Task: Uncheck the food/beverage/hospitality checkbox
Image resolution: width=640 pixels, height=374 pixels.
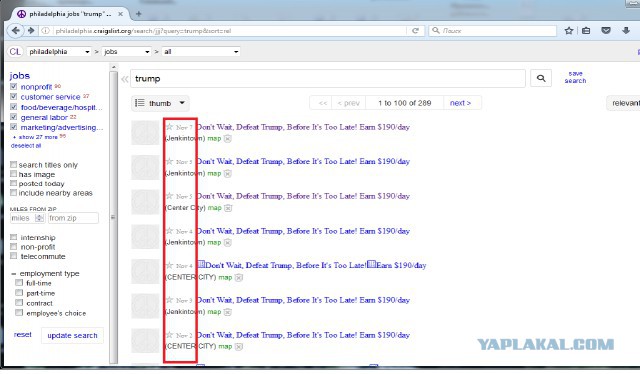Action: [x=13, y=107]
